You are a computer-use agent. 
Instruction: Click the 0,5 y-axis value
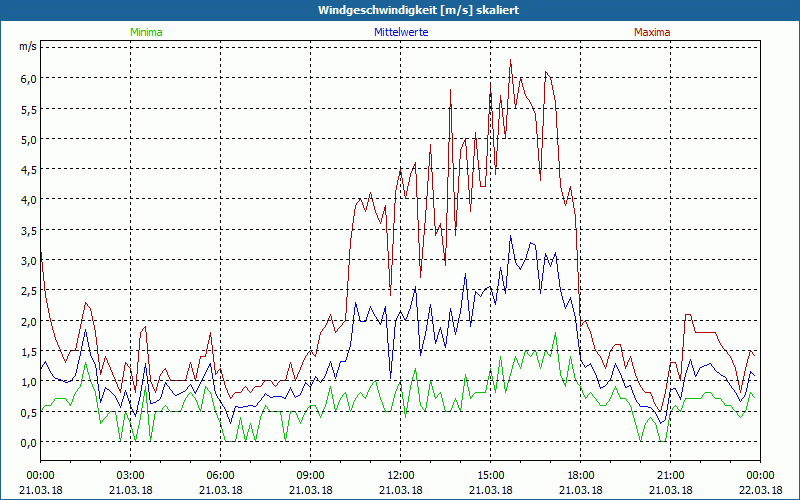coord(29,412)
